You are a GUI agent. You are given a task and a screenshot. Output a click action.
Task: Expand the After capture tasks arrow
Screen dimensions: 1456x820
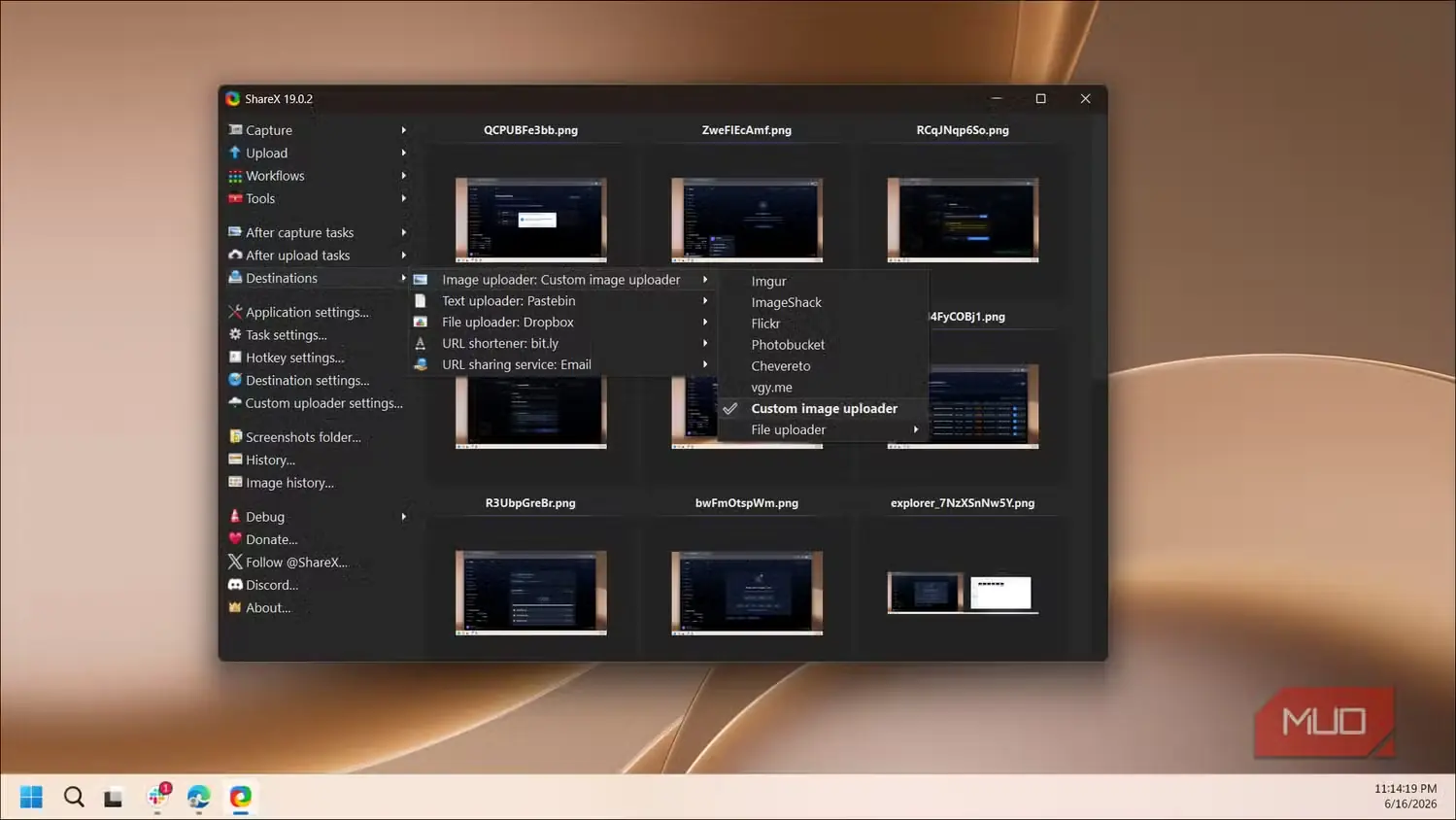coord(404,232)
